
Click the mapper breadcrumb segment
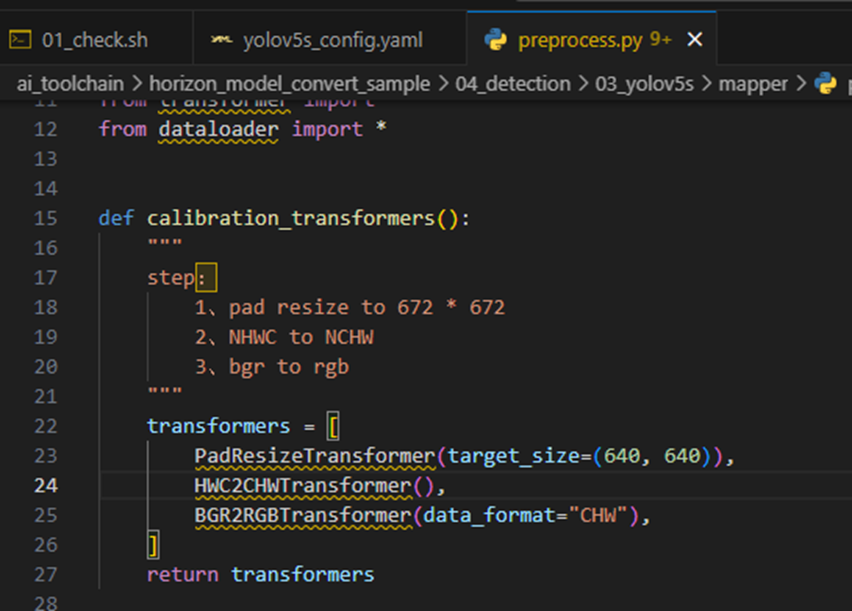(x=753, y=84)
